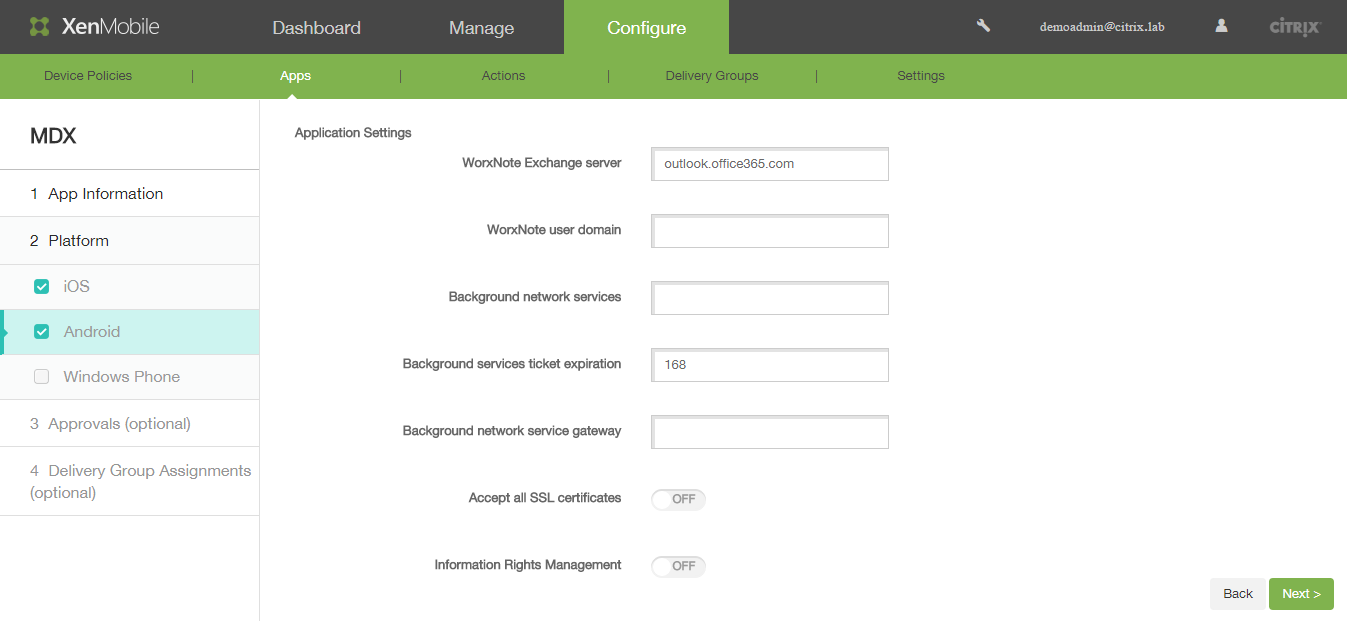
Task: Focus the WorxNote user domain field
Action: 769,232
